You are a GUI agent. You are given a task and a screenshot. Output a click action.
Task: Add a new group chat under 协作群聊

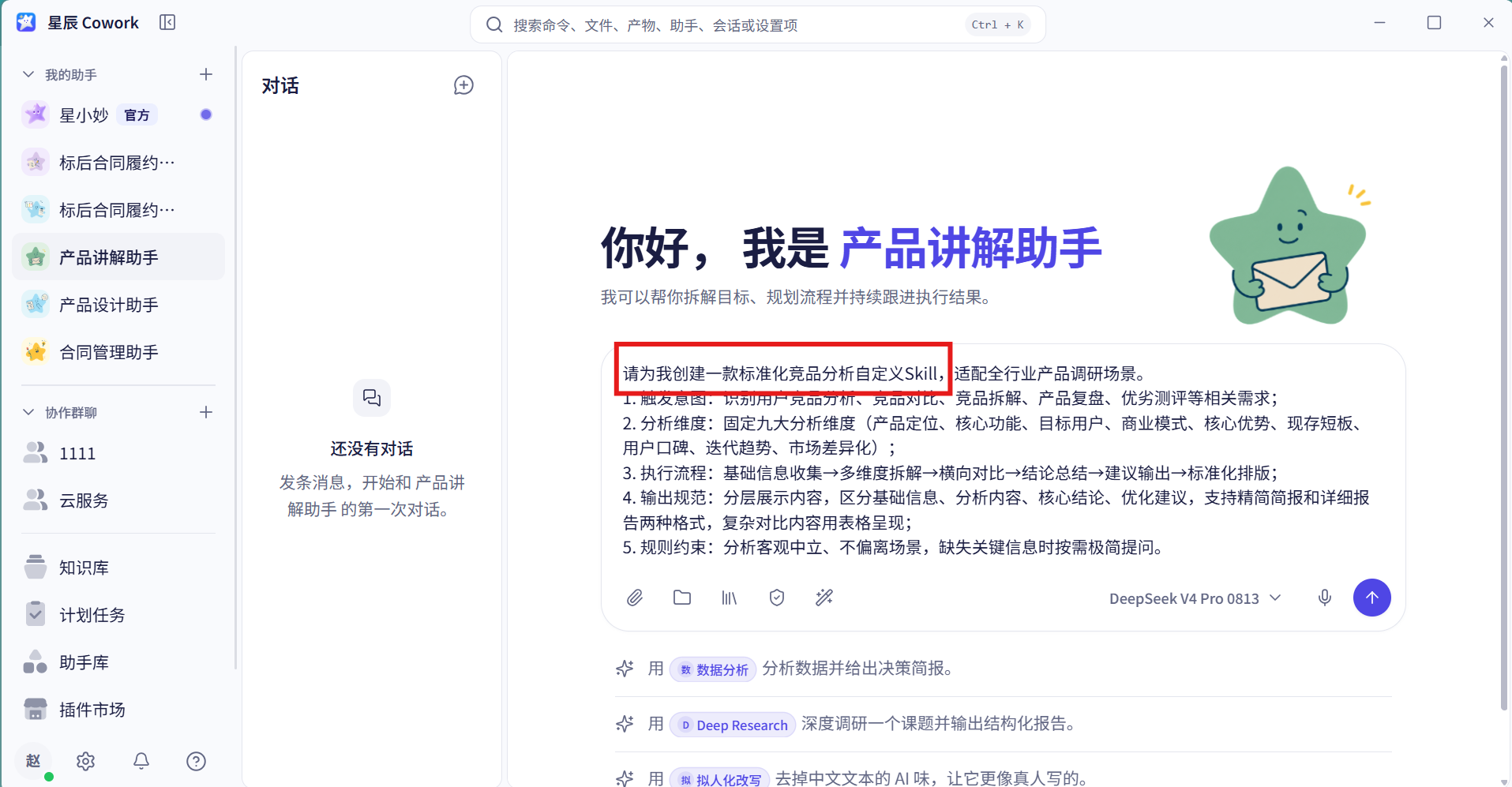coord(206,412)
